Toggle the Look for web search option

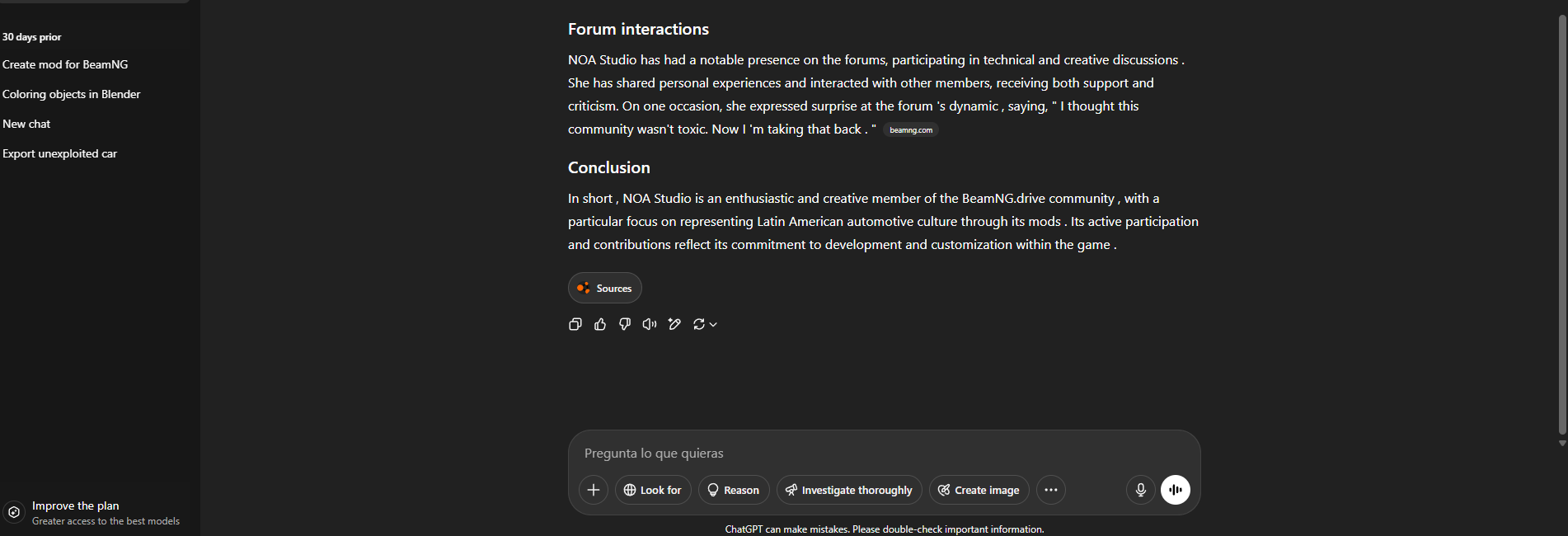pyautogui.click(x=653, y=490)
